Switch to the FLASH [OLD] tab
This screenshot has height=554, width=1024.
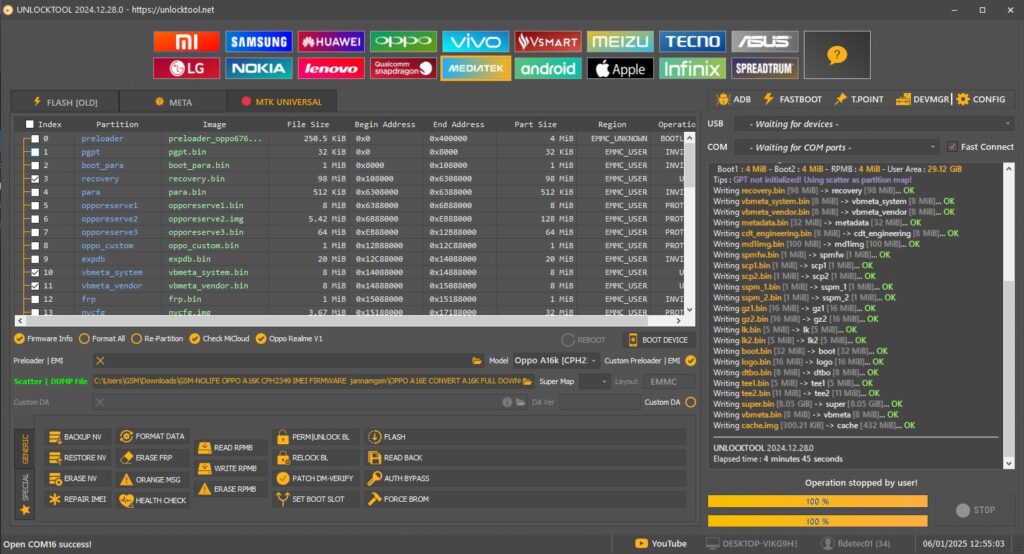tap(65, 101)
